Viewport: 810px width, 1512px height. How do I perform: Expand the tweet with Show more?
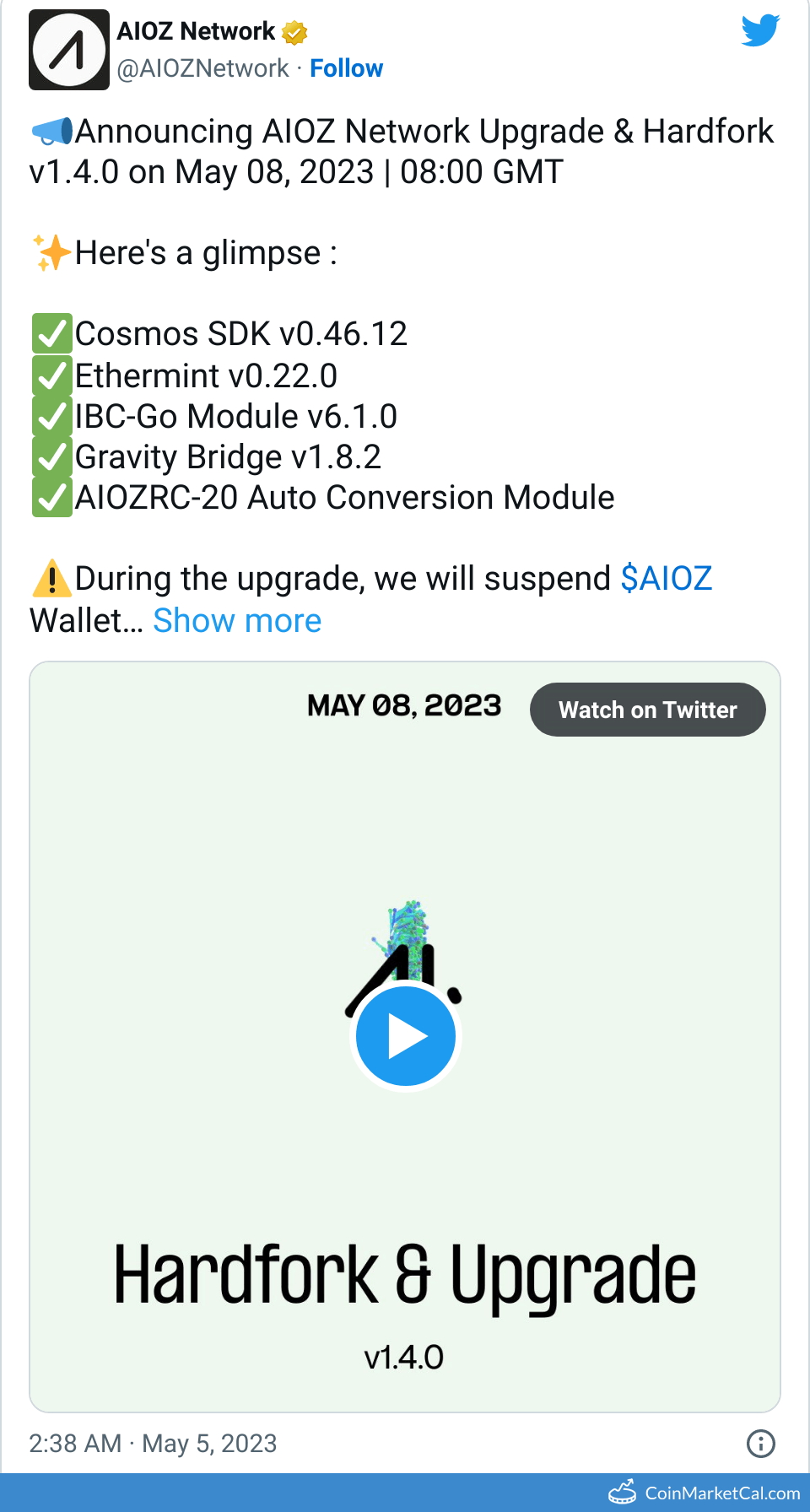point(237,621)
